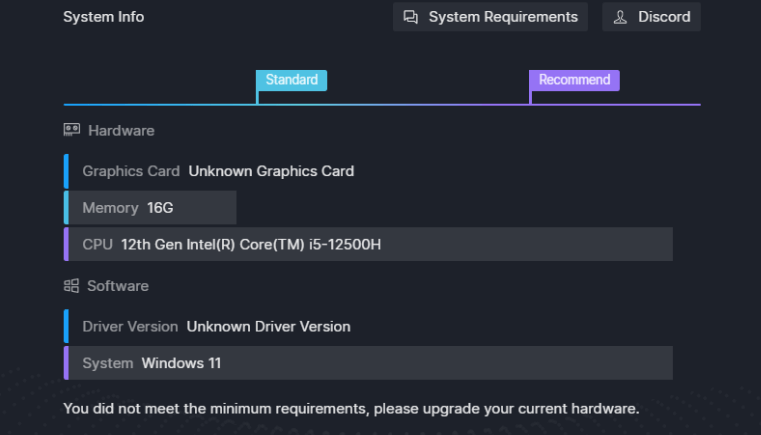Click the chat bubbles icon beside System Requirements

pos(411,17)
